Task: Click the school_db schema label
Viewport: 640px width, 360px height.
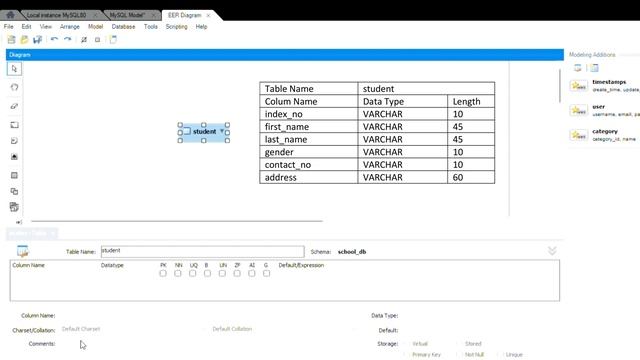Action: coord(352,252)
